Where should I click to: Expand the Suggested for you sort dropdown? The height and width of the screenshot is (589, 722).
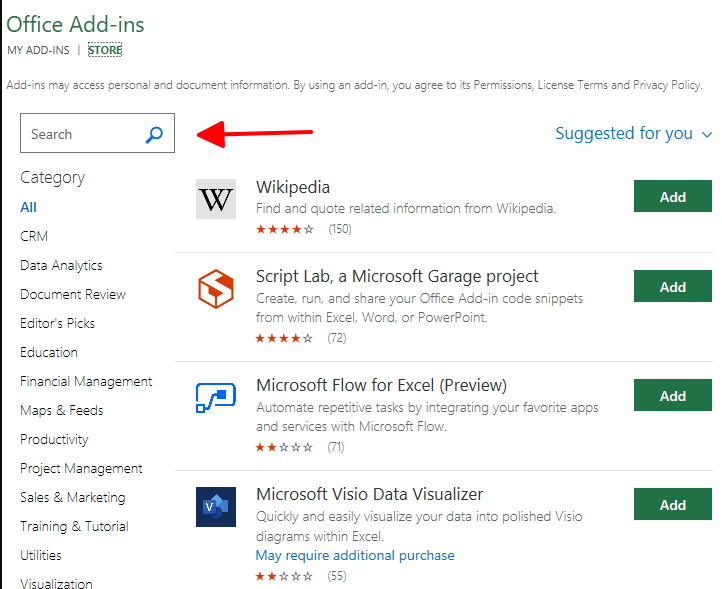[634, 134]
